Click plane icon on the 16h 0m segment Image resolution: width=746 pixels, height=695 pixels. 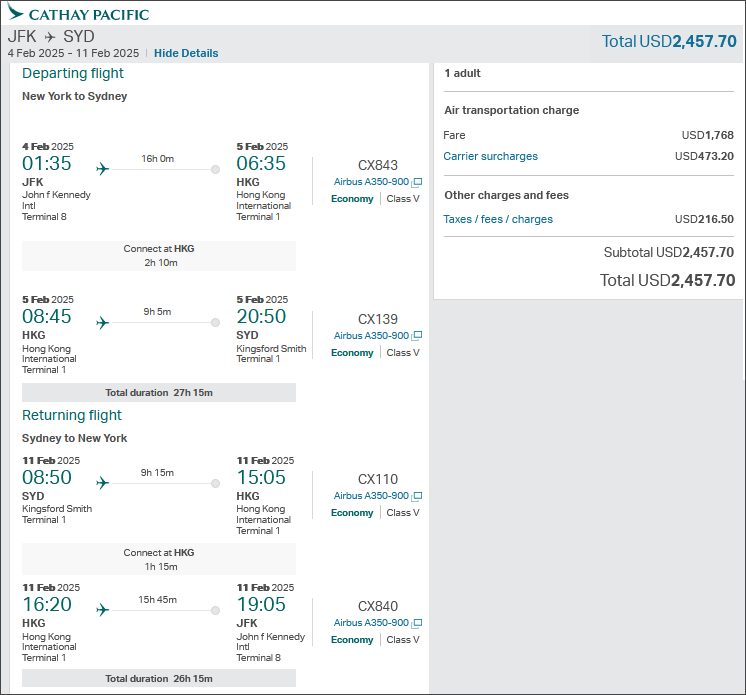click(102, 168)
